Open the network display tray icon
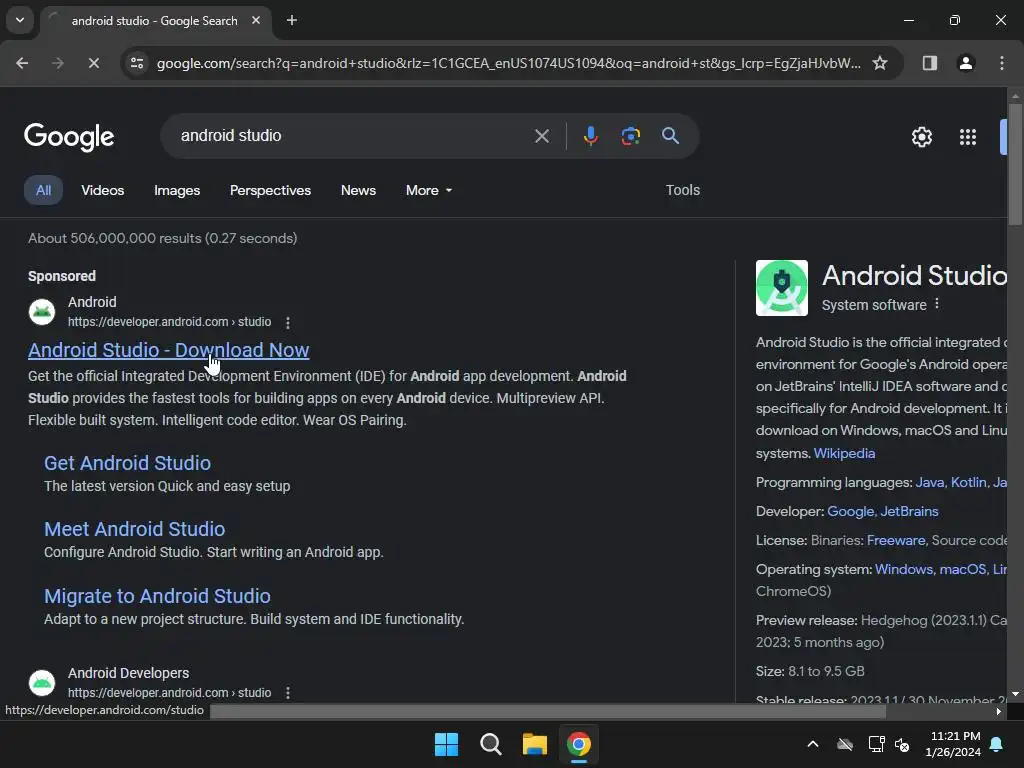The height and width of the screenshot is (768, 1024). click(876, 744)
